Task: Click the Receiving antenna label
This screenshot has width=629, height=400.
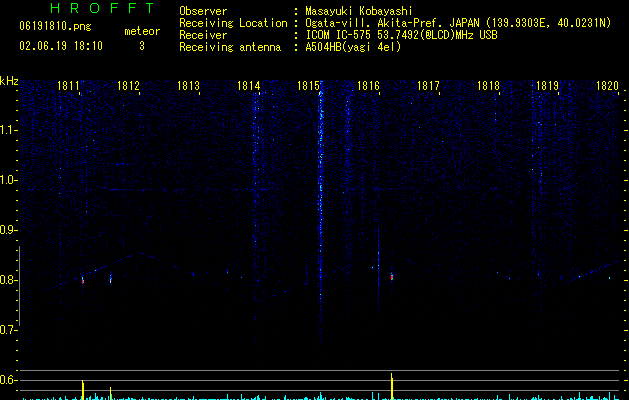Action: (230, 47)
